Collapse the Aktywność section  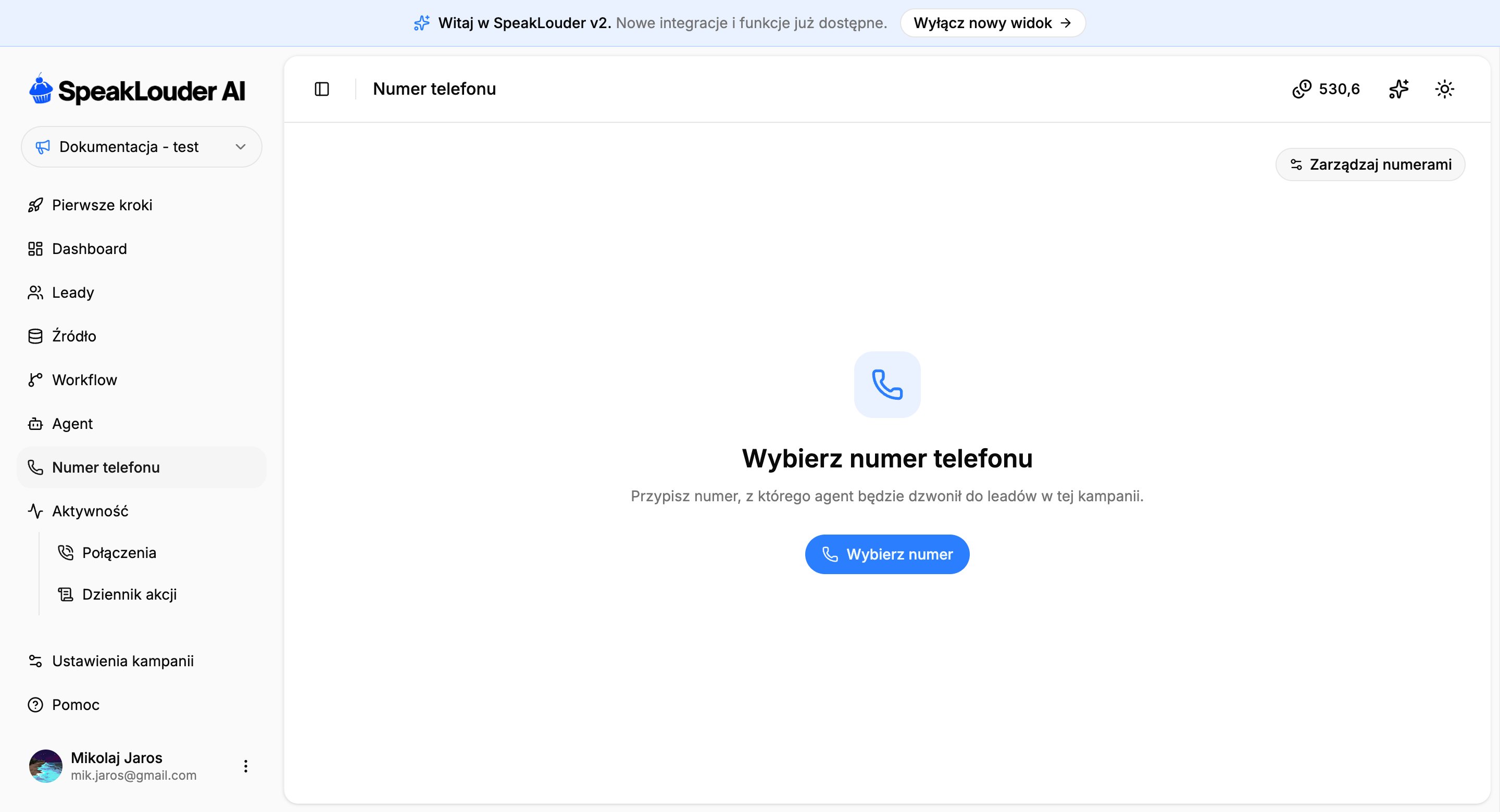[x=142, y=511]
